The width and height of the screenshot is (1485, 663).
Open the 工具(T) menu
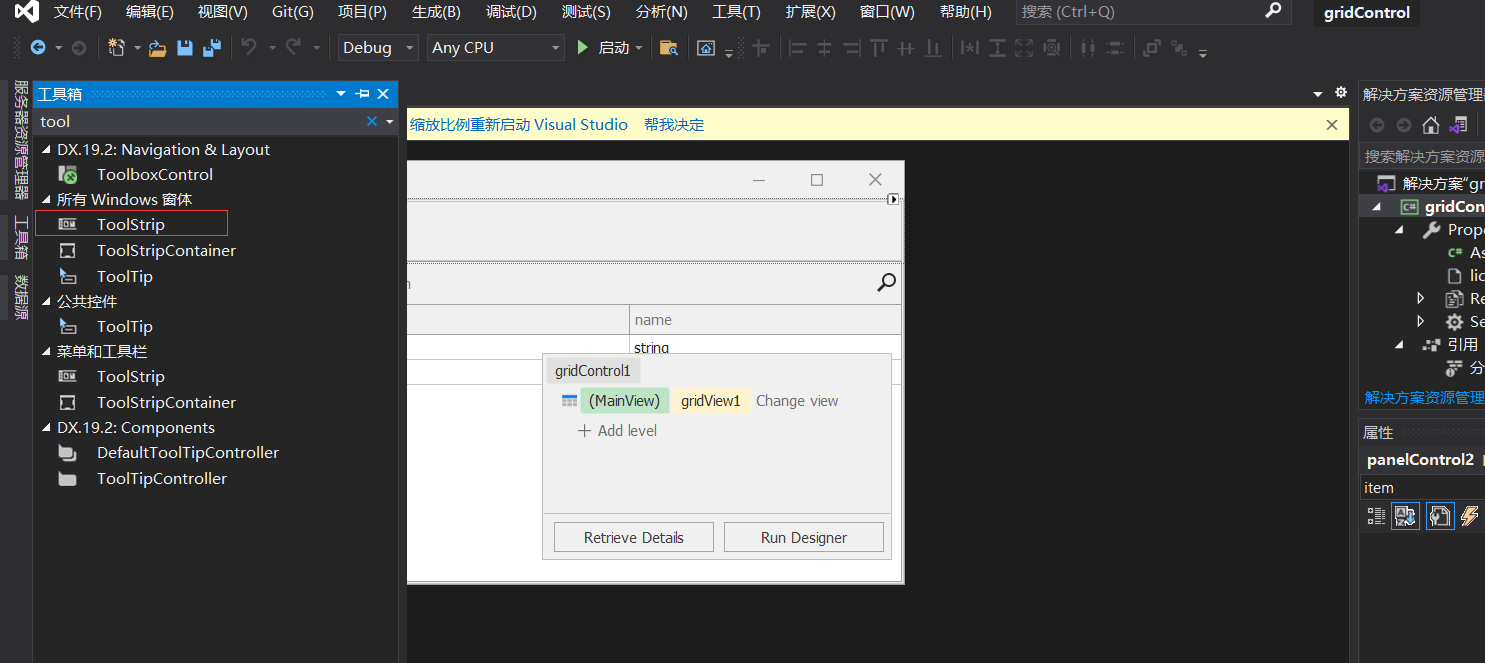click(x=736, y=12)
